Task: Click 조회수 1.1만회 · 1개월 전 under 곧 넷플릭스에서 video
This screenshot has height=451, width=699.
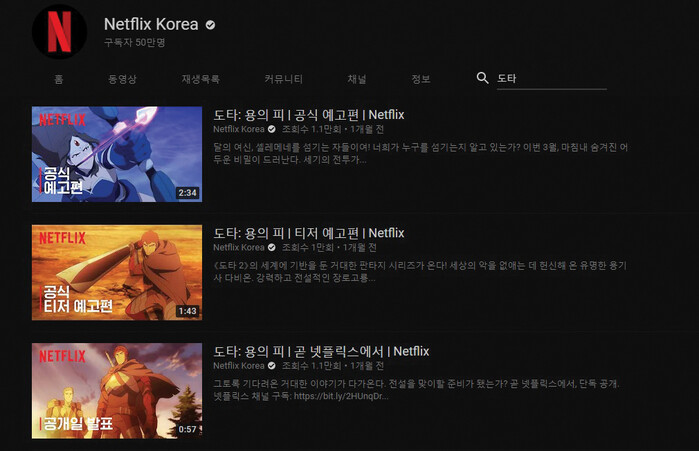Action: tap(333, 366)
